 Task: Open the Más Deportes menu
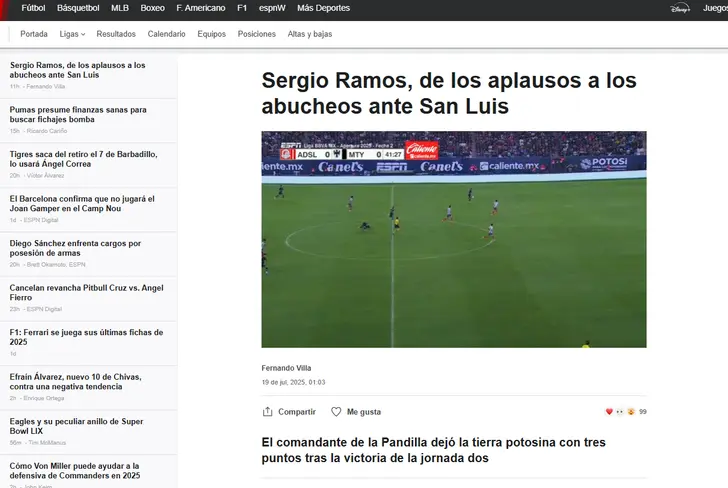[324, 8]
